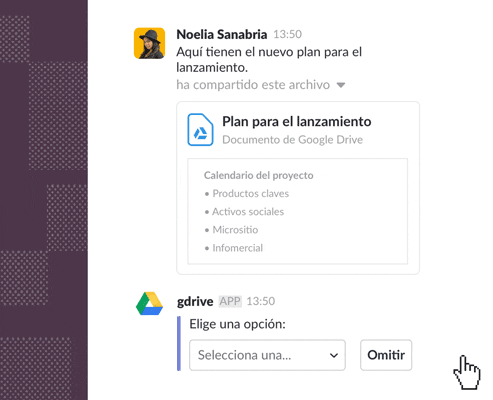Screen dimensions: 493x400
Task: Open the gdrive app avatar icon
Action: [149, 304]
